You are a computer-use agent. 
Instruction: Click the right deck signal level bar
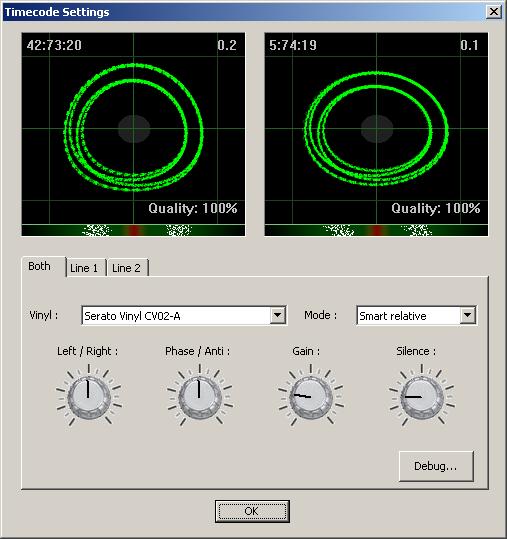coord(376,230)
